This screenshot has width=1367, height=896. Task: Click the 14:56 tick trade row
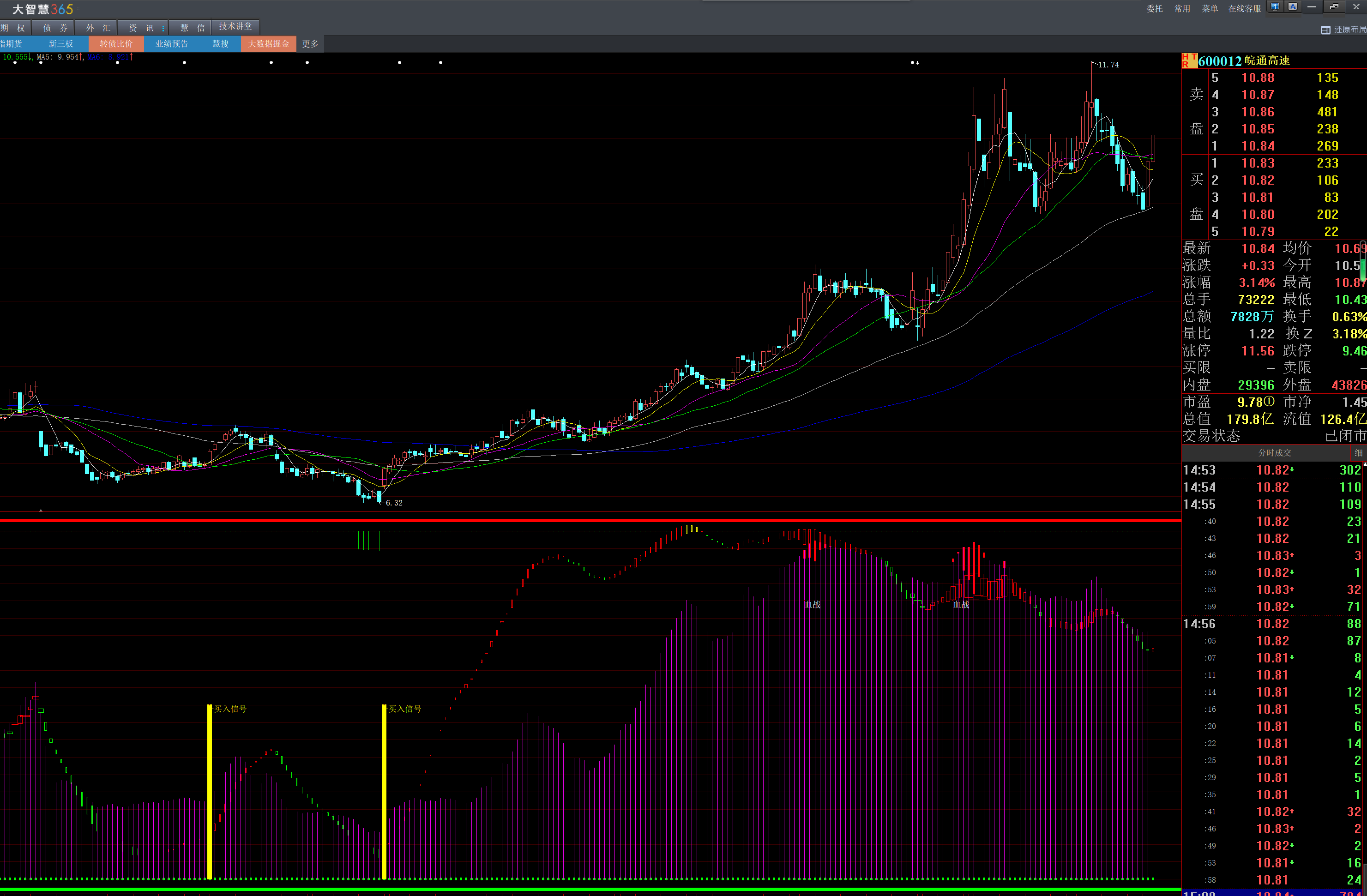tap(1273, 624)
